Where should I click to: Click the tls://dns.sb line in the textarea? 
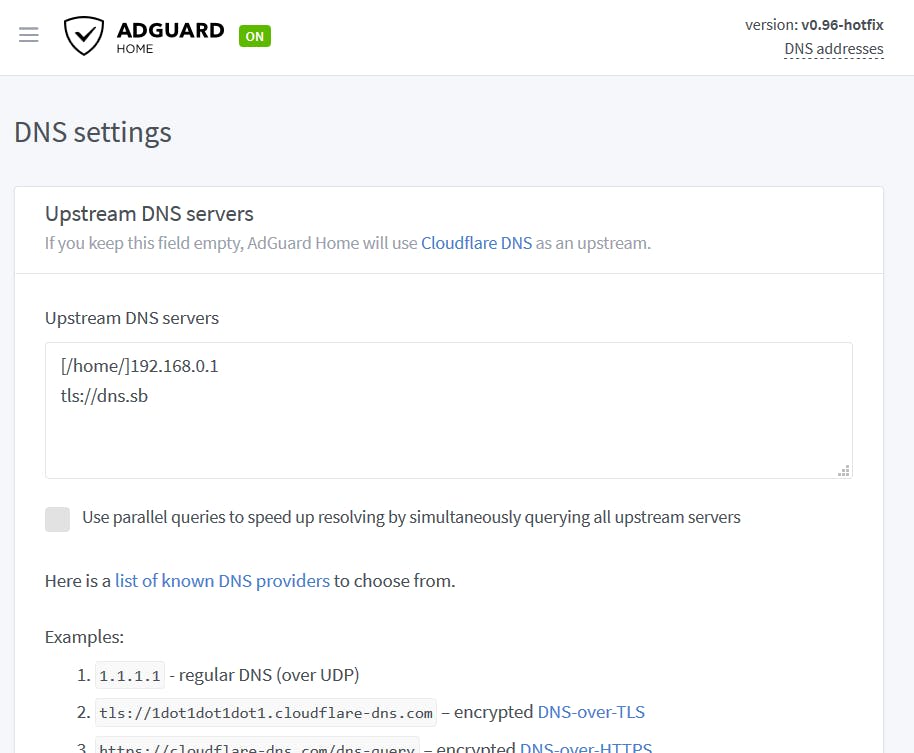click(105, 396)
